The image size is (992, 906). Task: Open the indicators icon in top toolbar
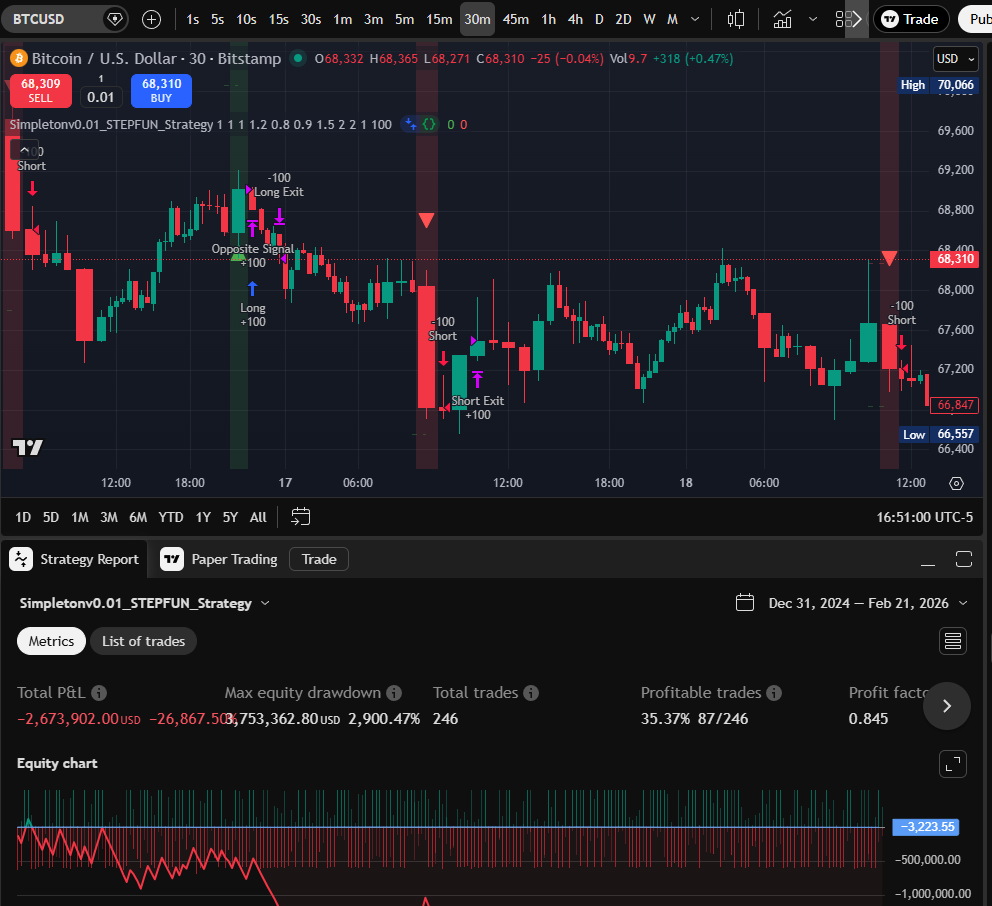[782, 18]
